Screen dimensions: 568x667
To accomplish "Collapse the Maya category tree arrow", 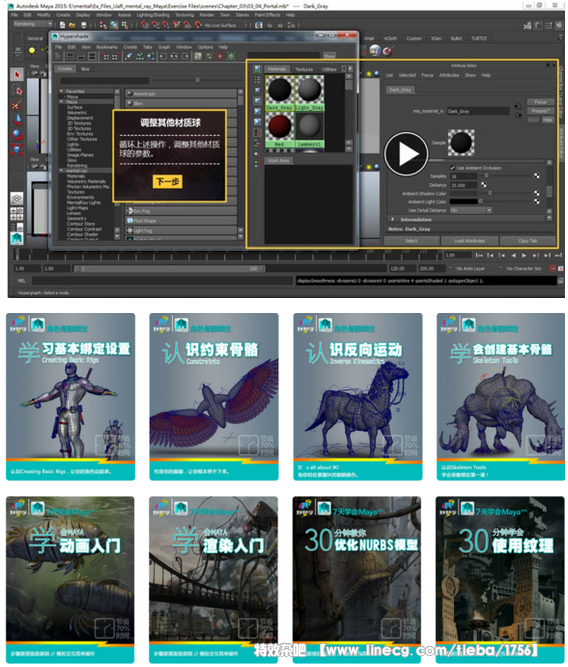I will pyautogui.click(x=61, y=102).
